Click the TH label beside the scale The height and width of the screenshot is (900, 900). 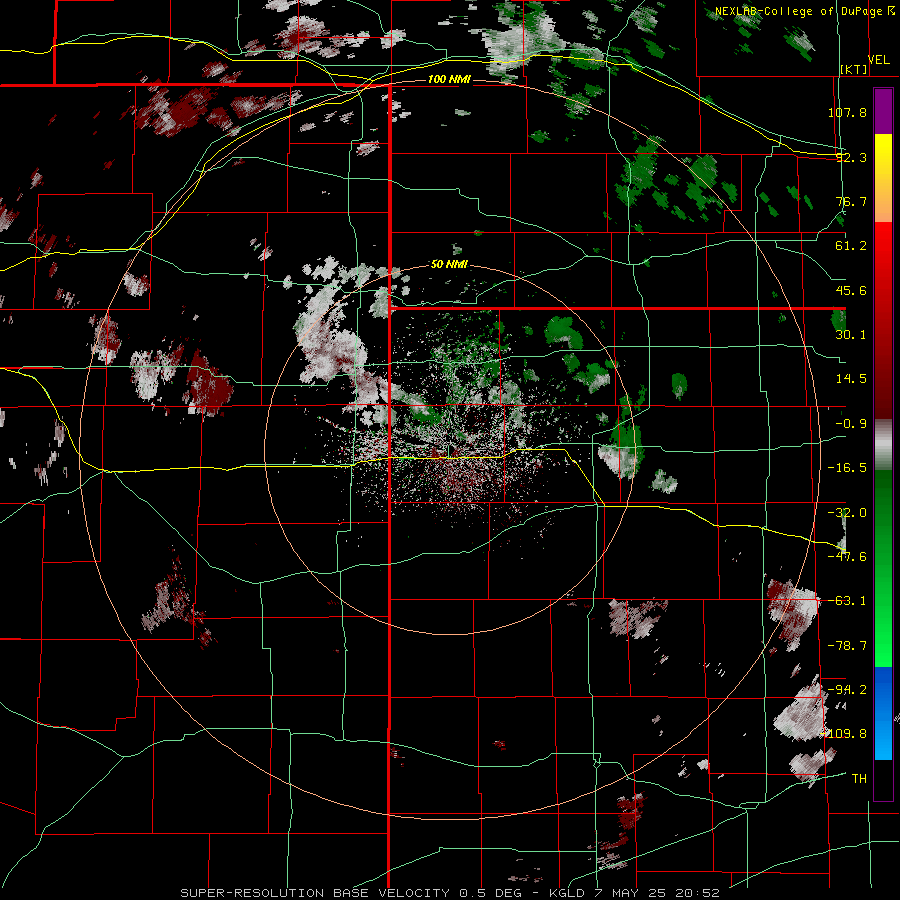pyautogui.click(x=859, y=779)
